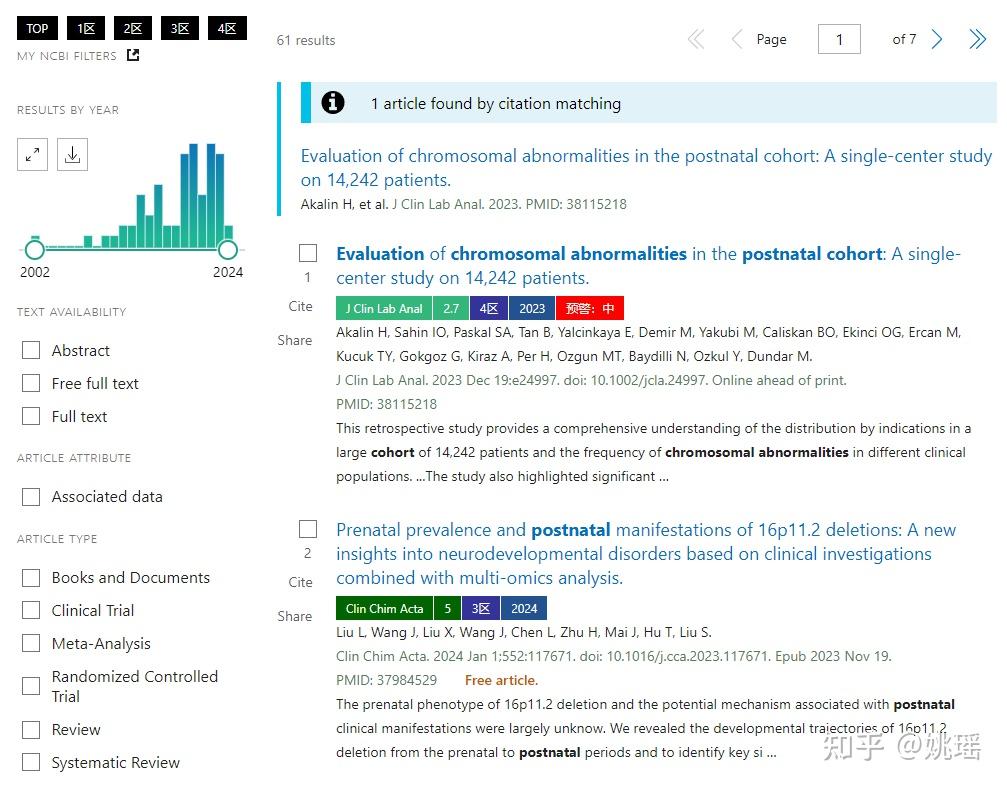The width and height of the screenshot is (1007, 787).
Task: Grab the 2002 year slider handle
Action: pos(34,250)
